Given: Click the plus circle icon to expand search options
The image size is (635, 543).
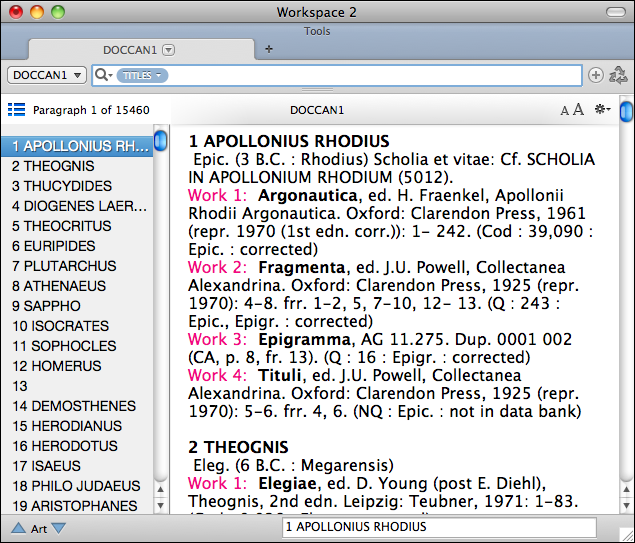Looking at the screenshot, I should tap(596, 75).
